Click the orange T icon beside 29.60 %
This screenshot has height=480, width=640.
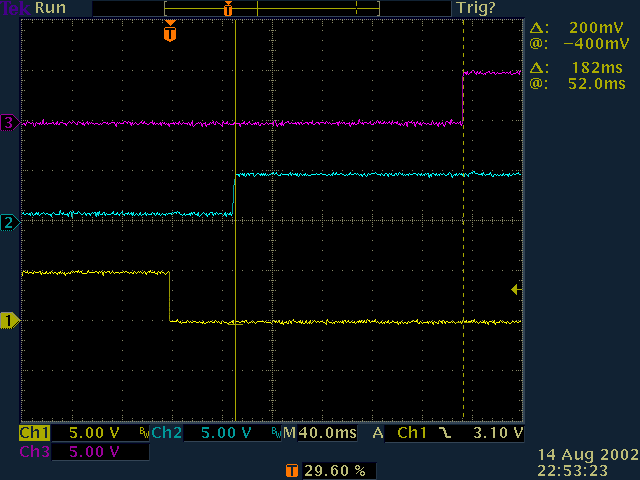[x=292, y=470]
